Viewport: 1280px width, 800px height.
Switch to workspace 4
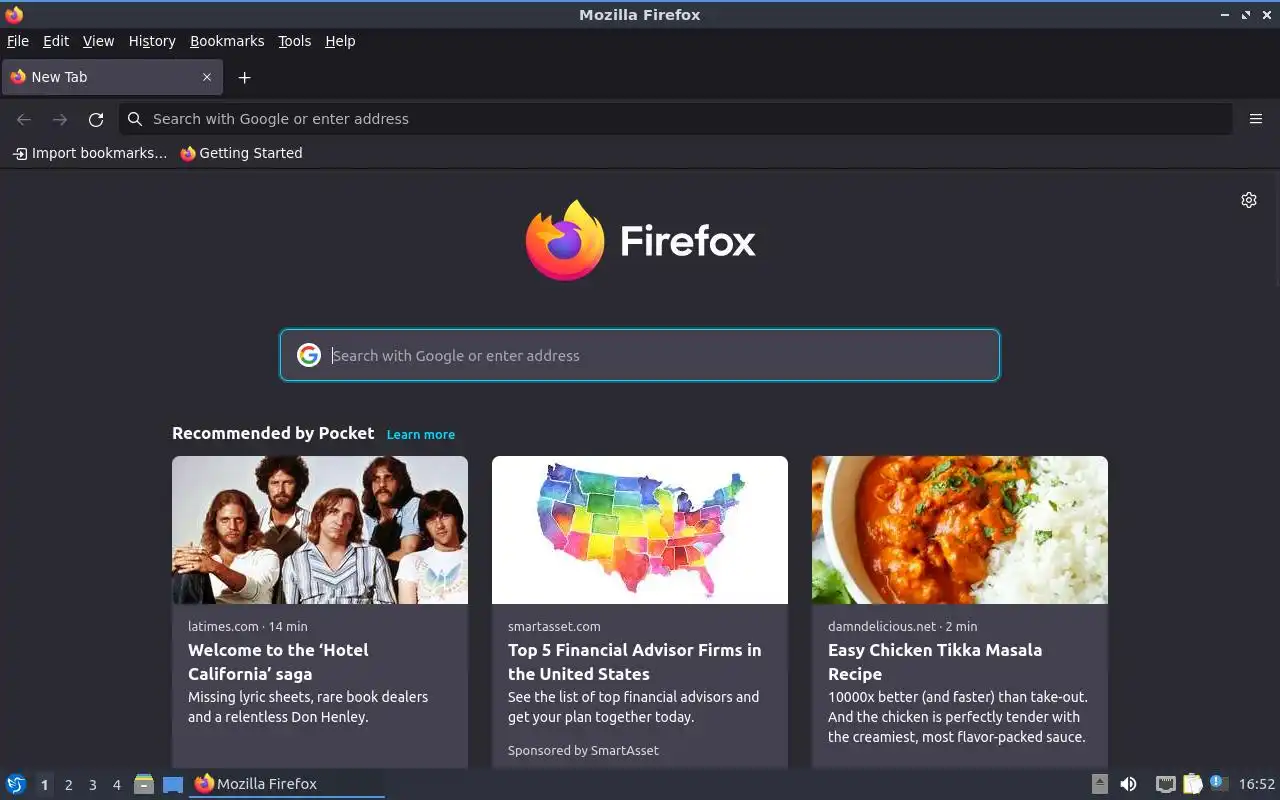[116, 785]
